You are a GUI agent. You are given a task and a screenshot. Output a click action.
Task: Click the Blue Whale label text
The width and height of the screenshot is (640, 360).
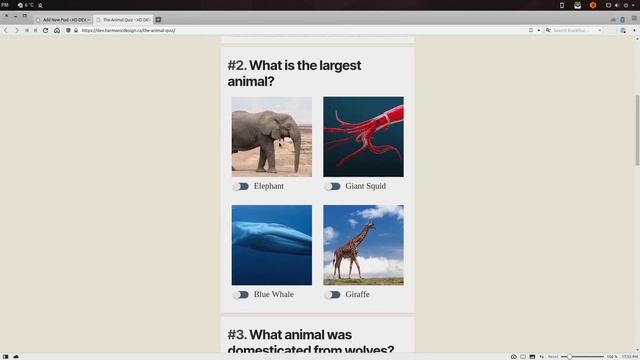coord(273,294)
